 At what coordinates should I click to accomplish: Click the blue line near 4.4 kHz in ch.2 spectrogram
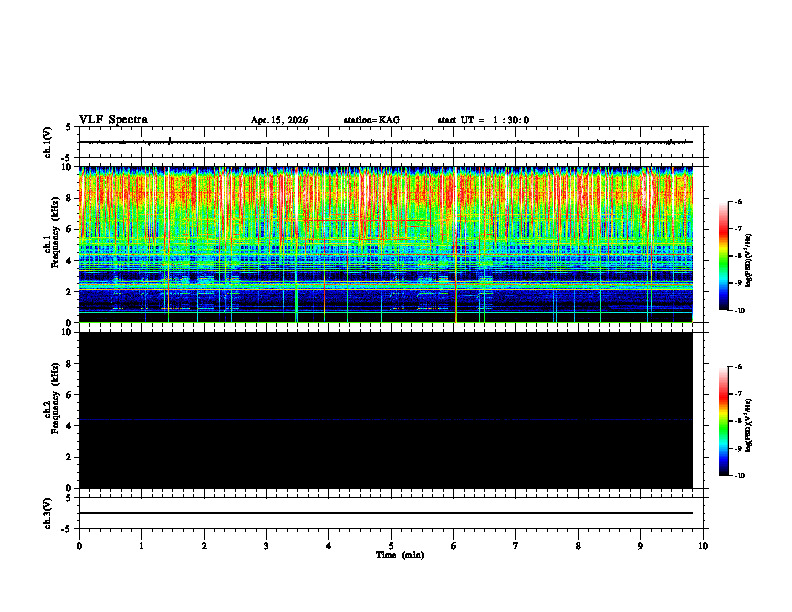pos(386,420)
